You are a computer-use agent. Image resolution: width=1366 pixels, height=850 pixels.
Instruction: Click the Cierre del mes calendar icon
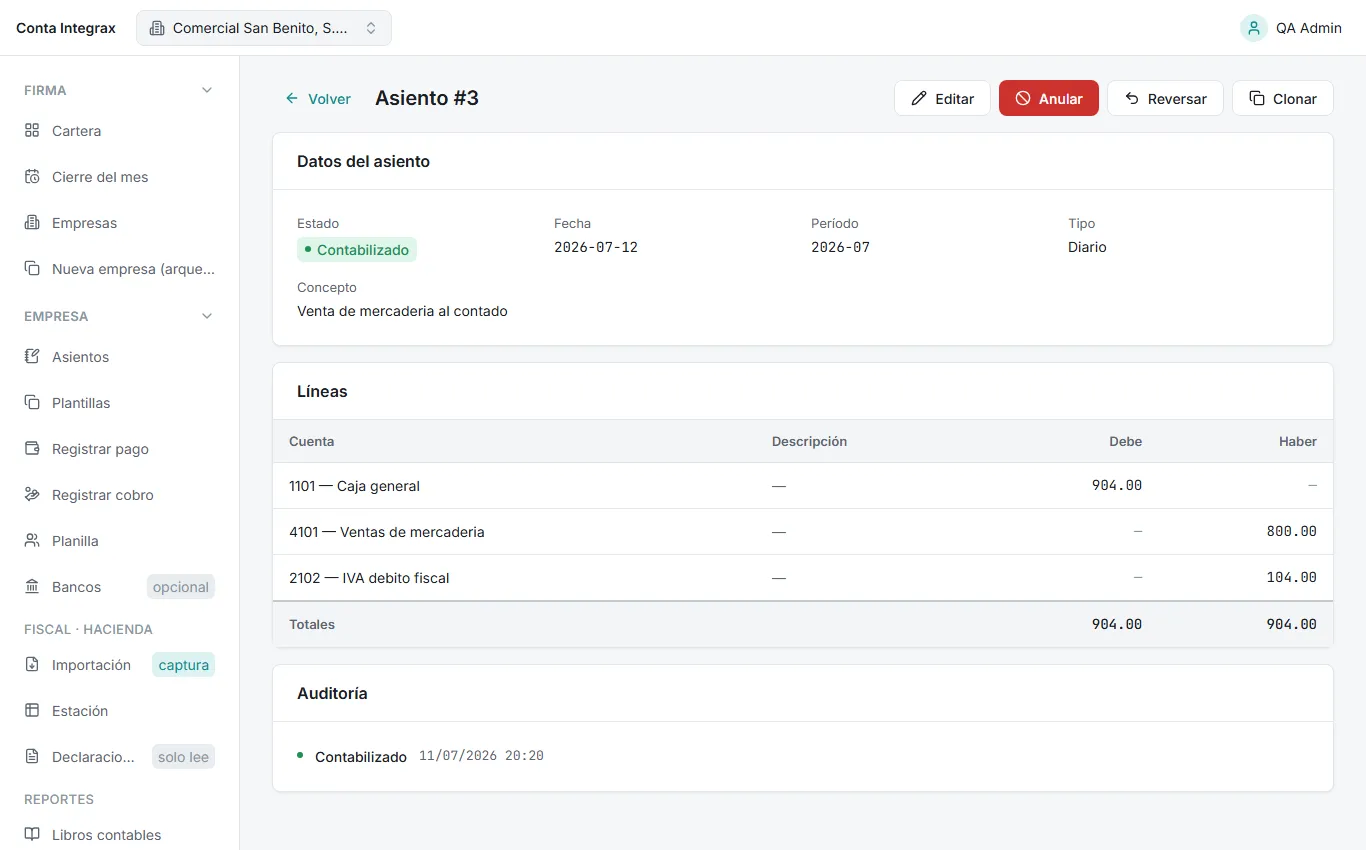32,177
